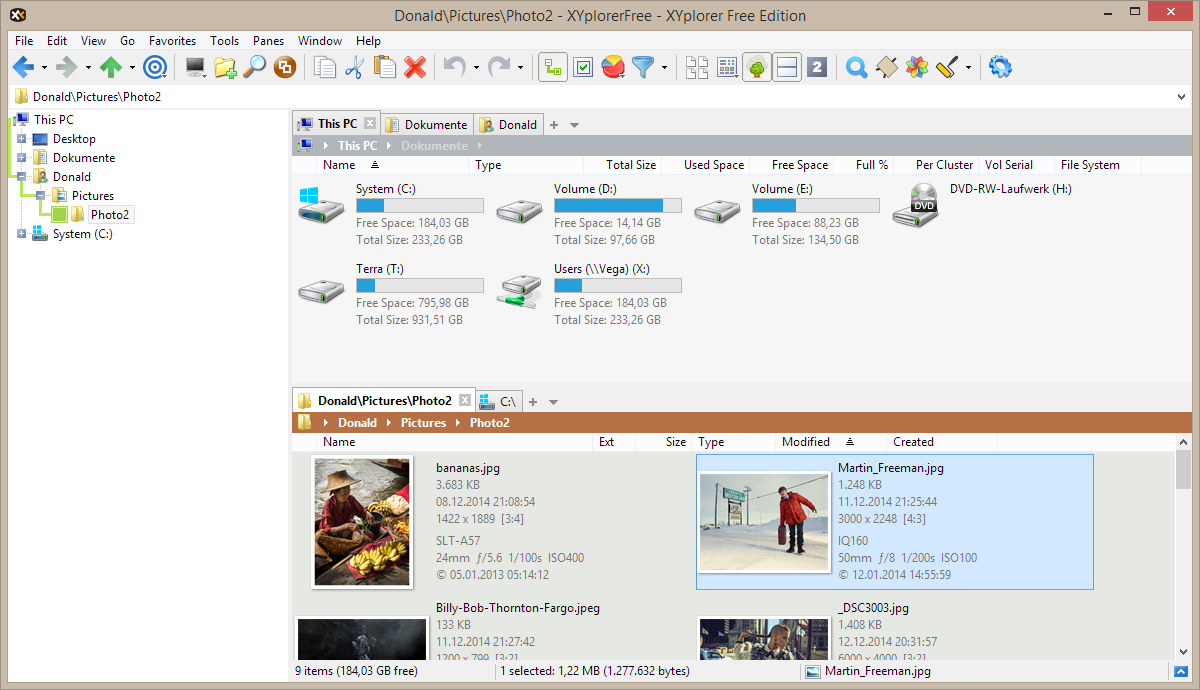Click System (C:) drive usage bar
Image resolution: width=1200 pixels, height=690 pixels.
point(420,206)
